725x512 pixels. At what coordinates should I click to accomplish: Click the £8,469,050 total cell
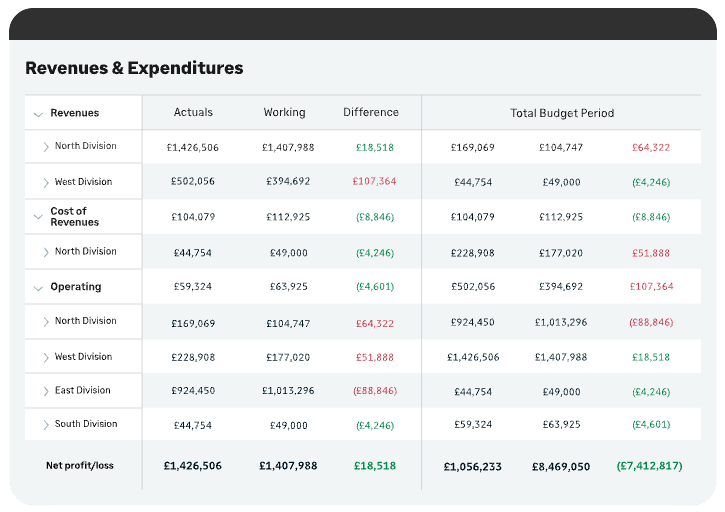[560, 466]
